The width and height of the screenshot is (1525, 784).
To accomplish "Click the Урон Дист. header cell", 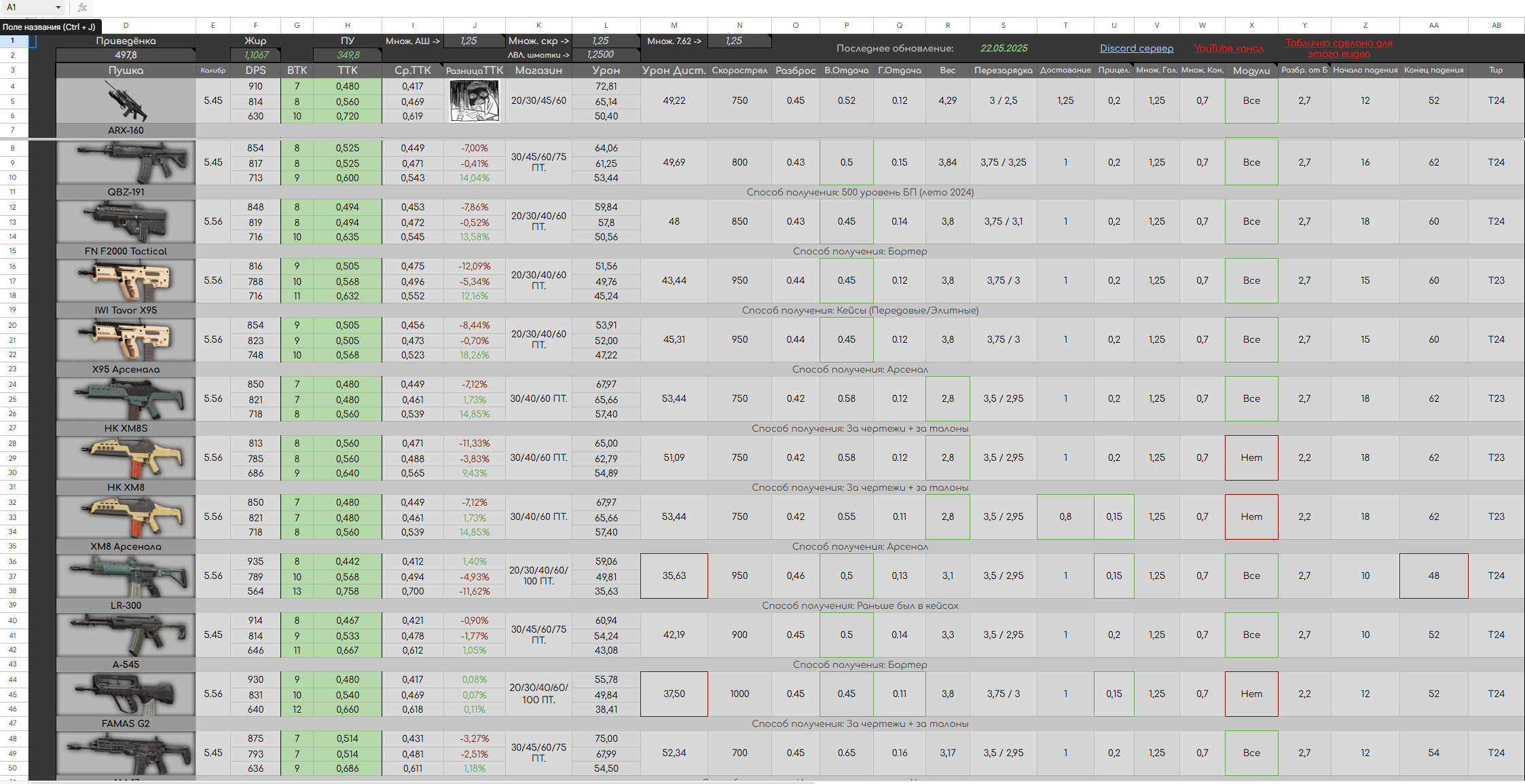I will pos(674,70).
